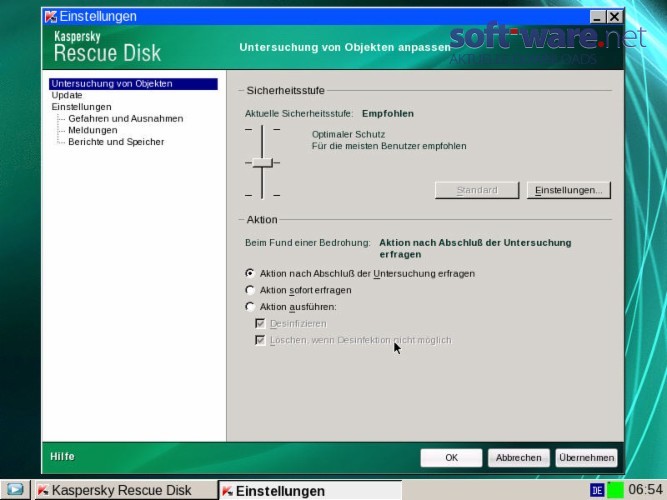Click the Kaspersky icon on the Einstellungen taskbar button

point(227,491)
